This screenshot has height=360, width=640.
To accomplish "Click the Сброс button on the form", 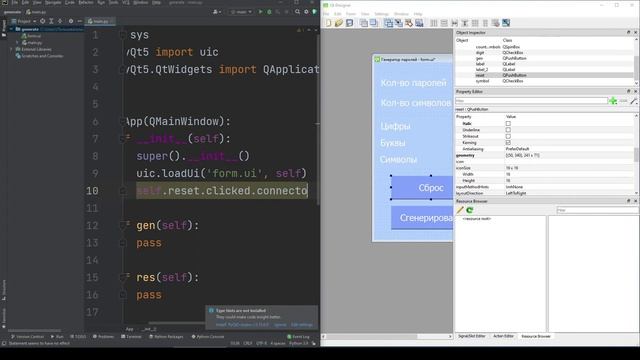I will pyautogui.click(x=422, y=187).
